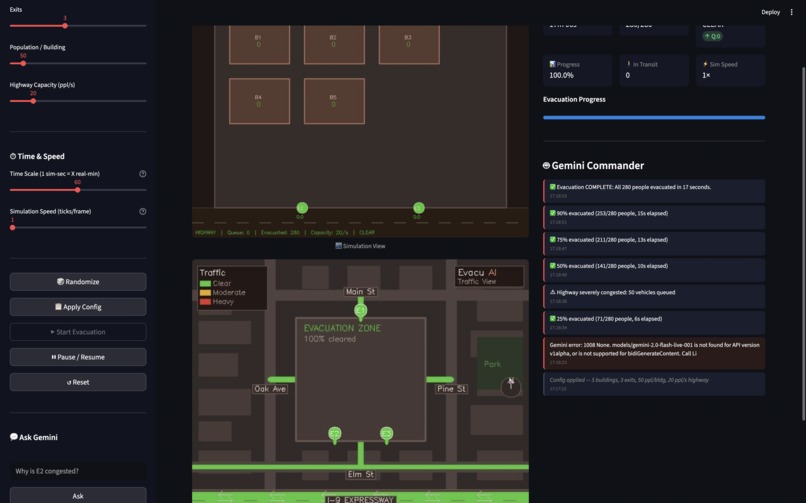Click the Time & Speed section heading
Image resolution: width=806 pixels, height=503 pixels.
(x=37, y=156)
